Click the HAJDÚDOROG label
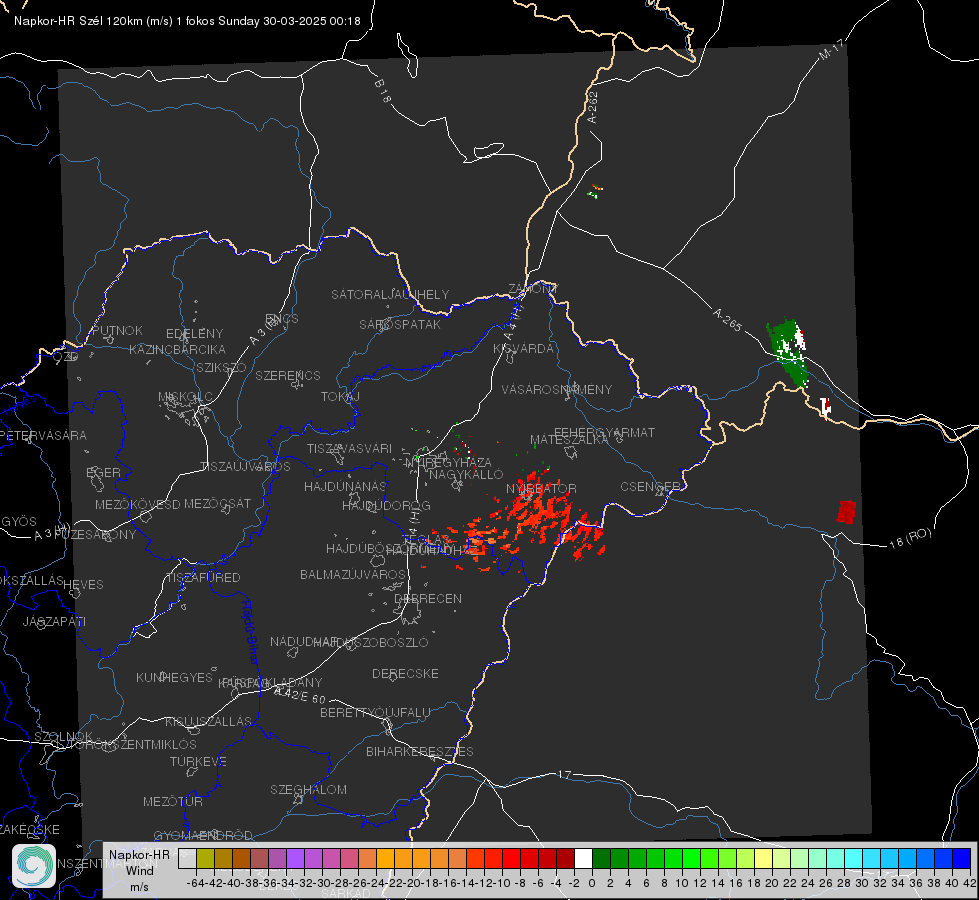979x900 pixels. tap(386, 505)
